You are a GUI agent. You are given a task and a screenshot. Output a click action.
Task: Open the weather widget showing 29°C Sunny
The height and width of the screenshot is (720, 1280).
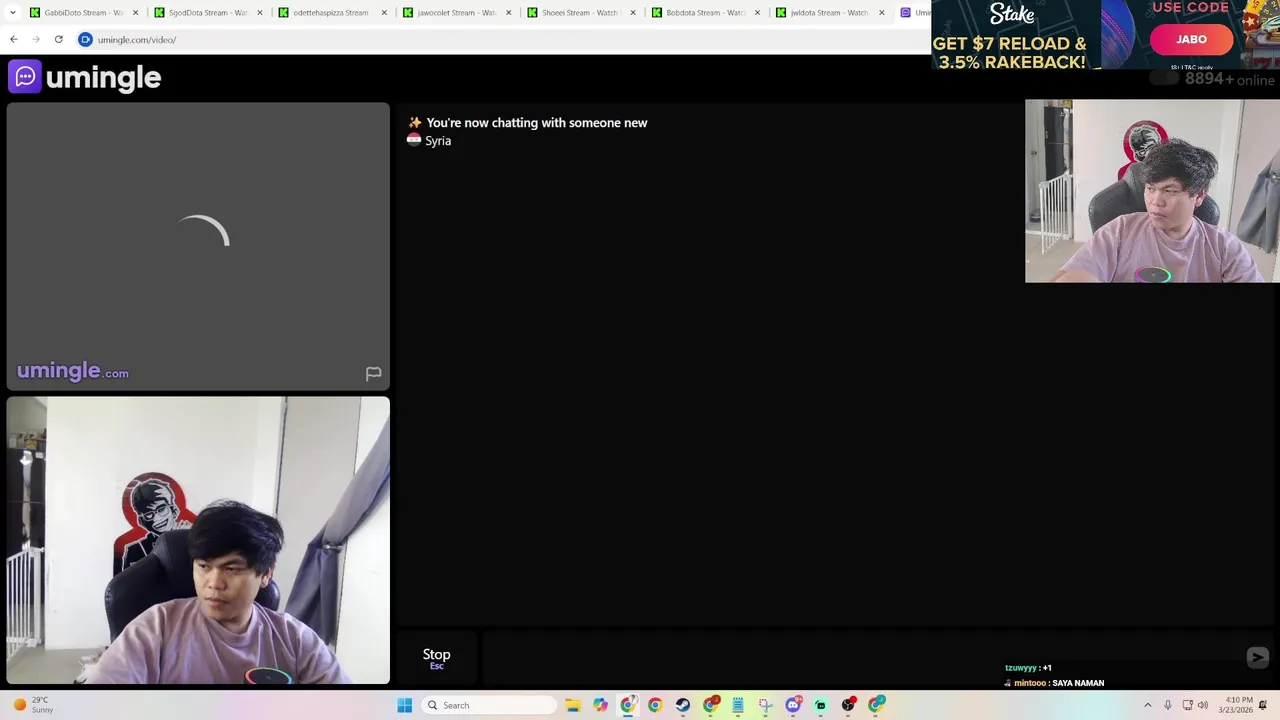33,705
